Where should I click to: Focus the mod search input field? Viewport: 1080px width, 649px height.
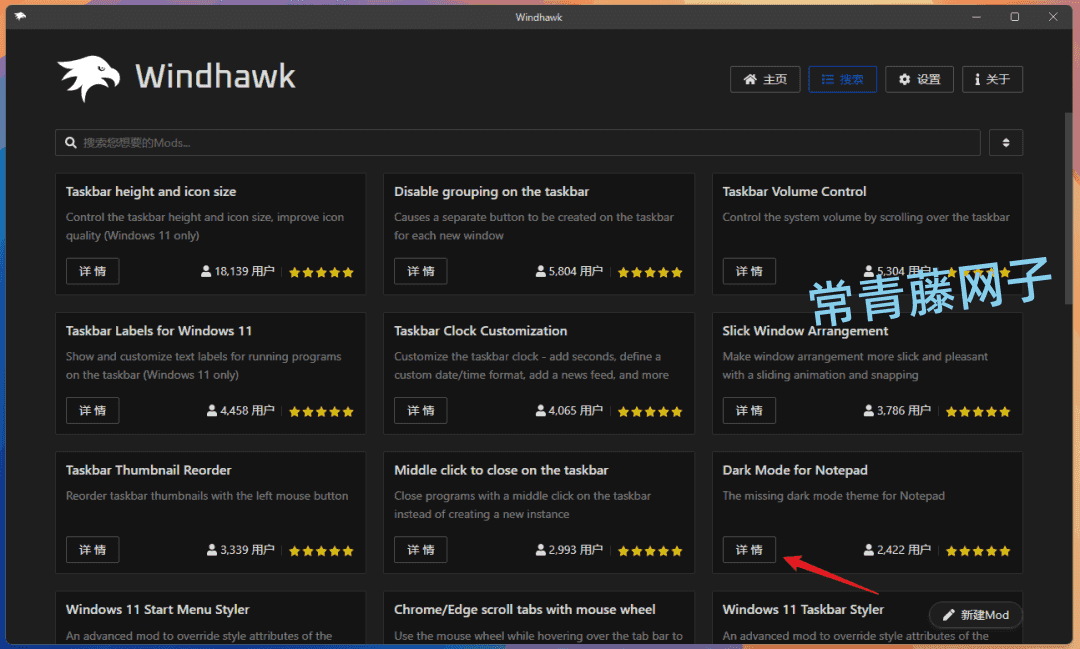pyautogui.click(x=518, y=143)
